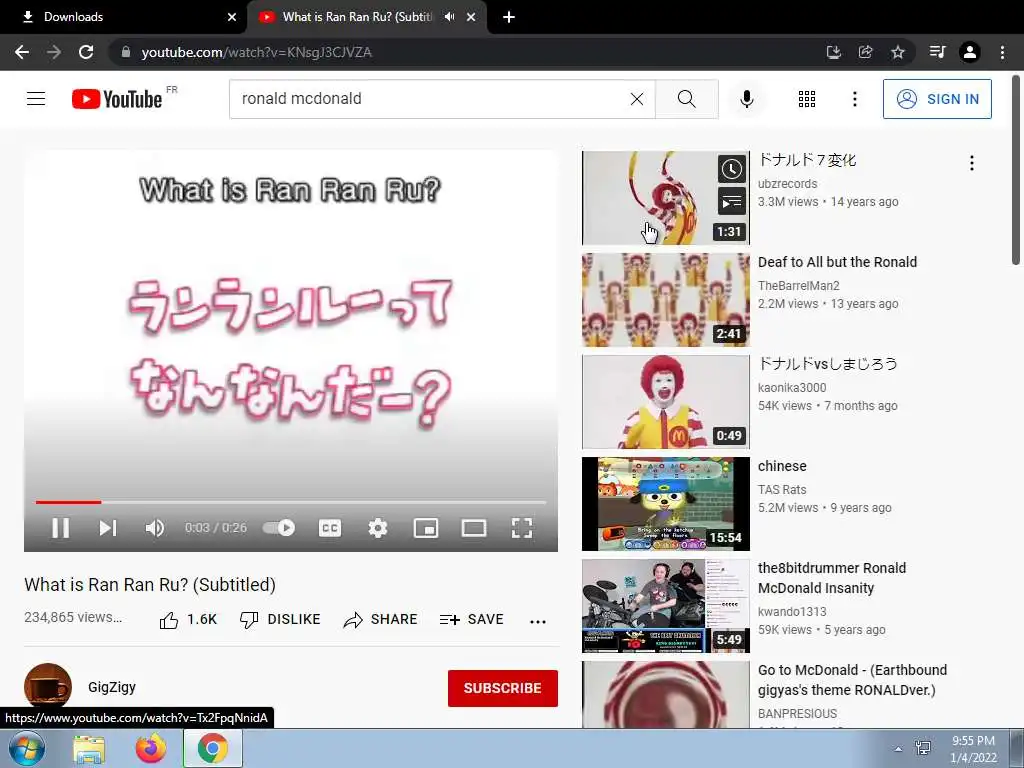
Task: Switch to theater mode view
Action: (x=473, y=528)
